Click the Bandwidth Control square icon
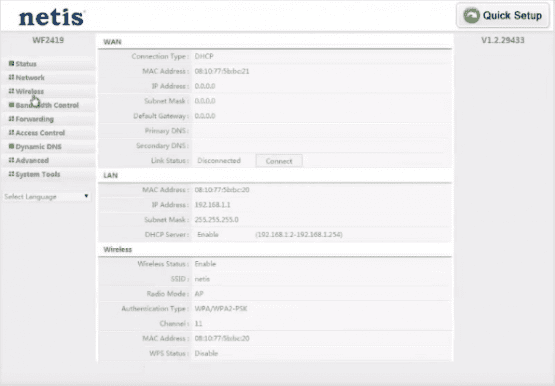Screen dimensions: 555x386 (11, 105)
